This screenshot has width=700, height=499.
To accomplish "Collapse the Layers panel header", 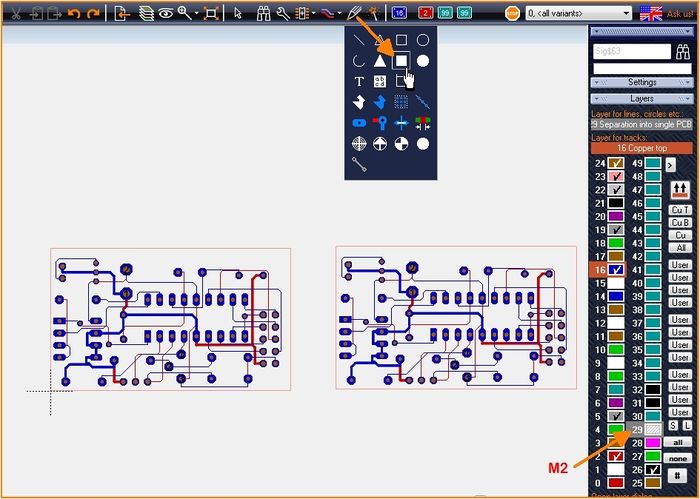I will point(641,99).
